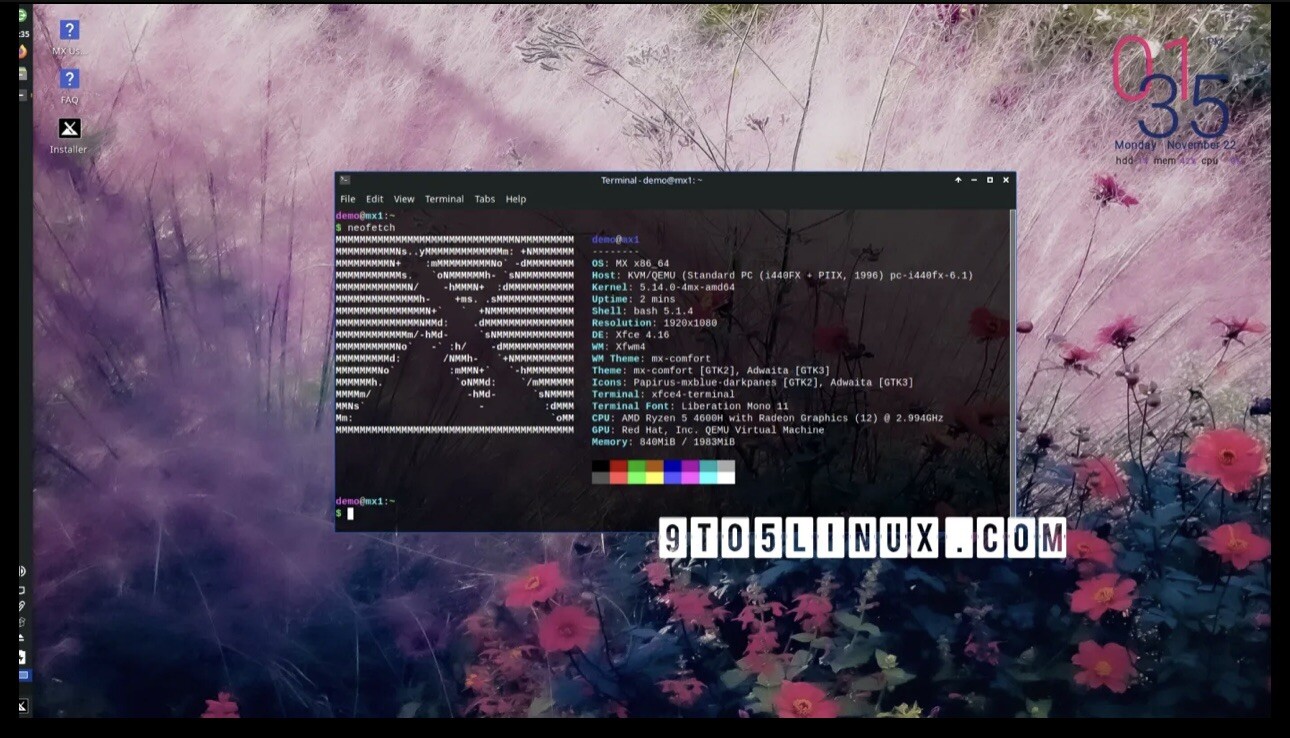Click the 'DE: Xfce 4.16' line
Image resolution: width=1290 pixels, height=738 pixels.
tap(630, 335)
